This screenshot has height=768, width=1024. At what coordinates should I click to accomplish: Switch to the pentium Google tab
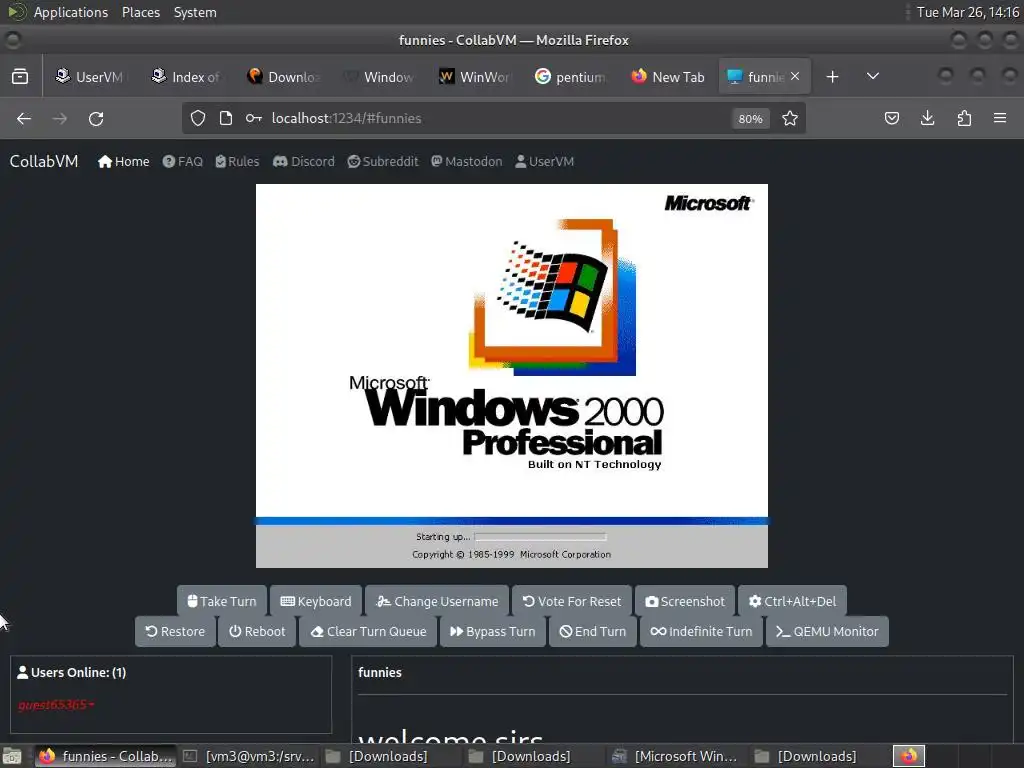click(570, 76)
